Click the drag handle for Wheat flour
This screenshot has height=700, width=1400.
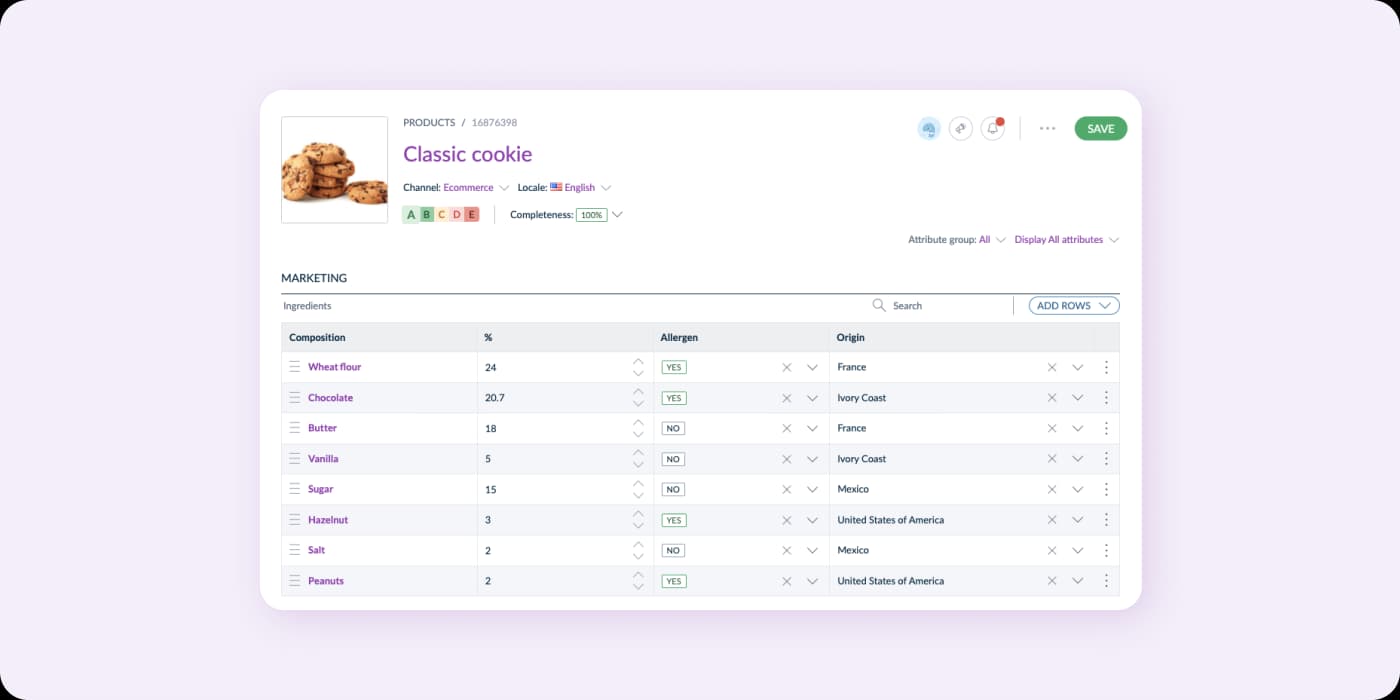[x=294, y=367]
